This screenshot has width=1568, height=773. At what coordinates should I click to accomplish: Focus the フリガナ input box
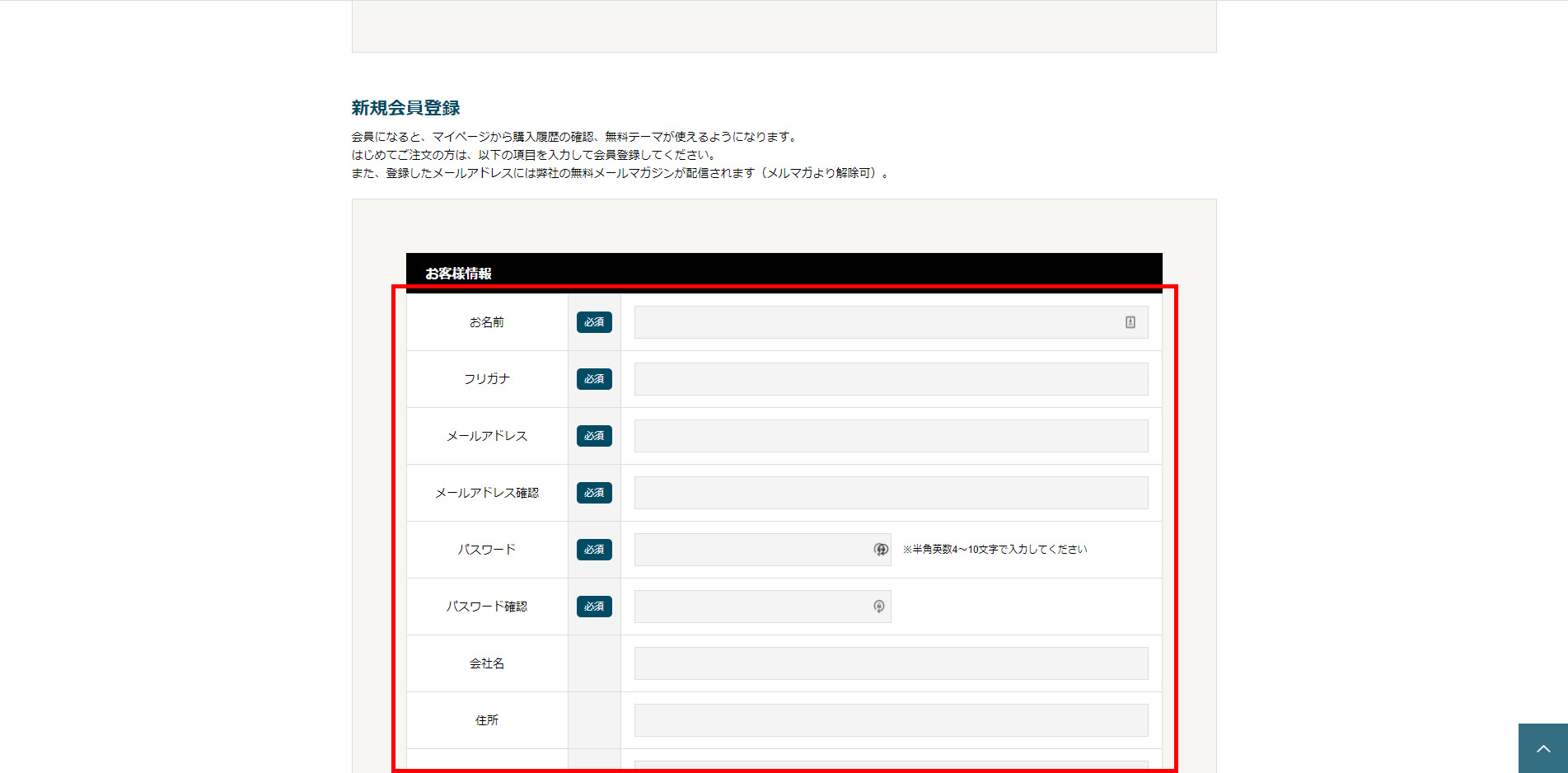coord(891,379)
